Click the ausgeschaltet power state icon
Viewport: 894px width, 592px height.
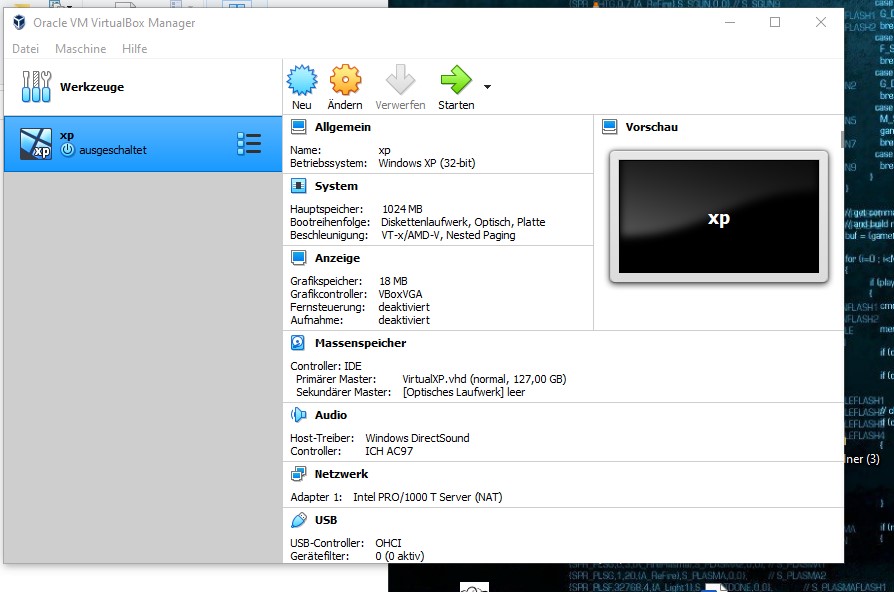[67, 150]
